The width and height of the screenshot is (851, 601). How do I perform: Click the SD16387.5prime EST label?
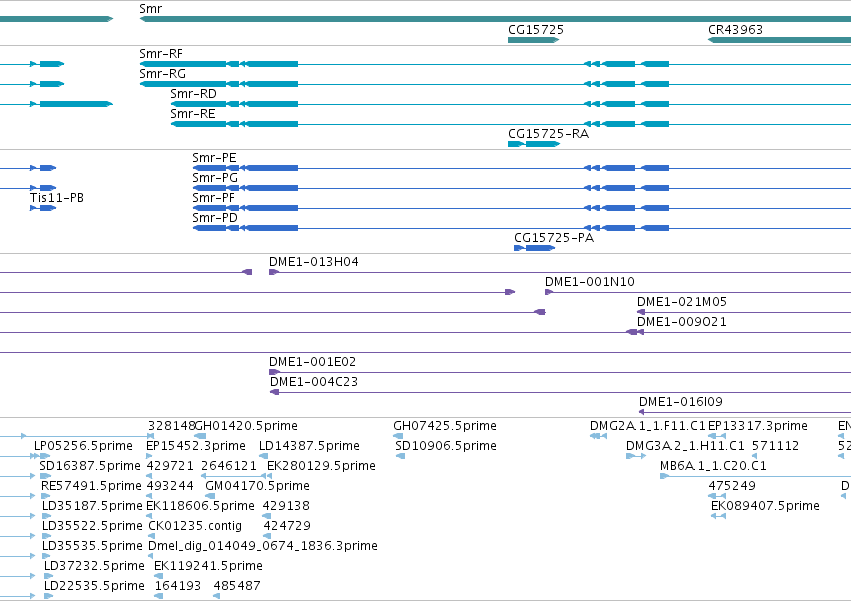[x=90, y=466]
